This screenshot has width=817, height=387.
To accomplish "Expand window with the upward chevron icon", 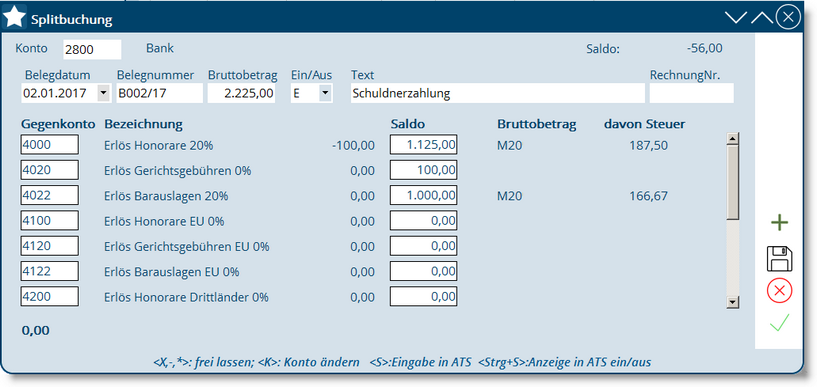I will point(762,18).
